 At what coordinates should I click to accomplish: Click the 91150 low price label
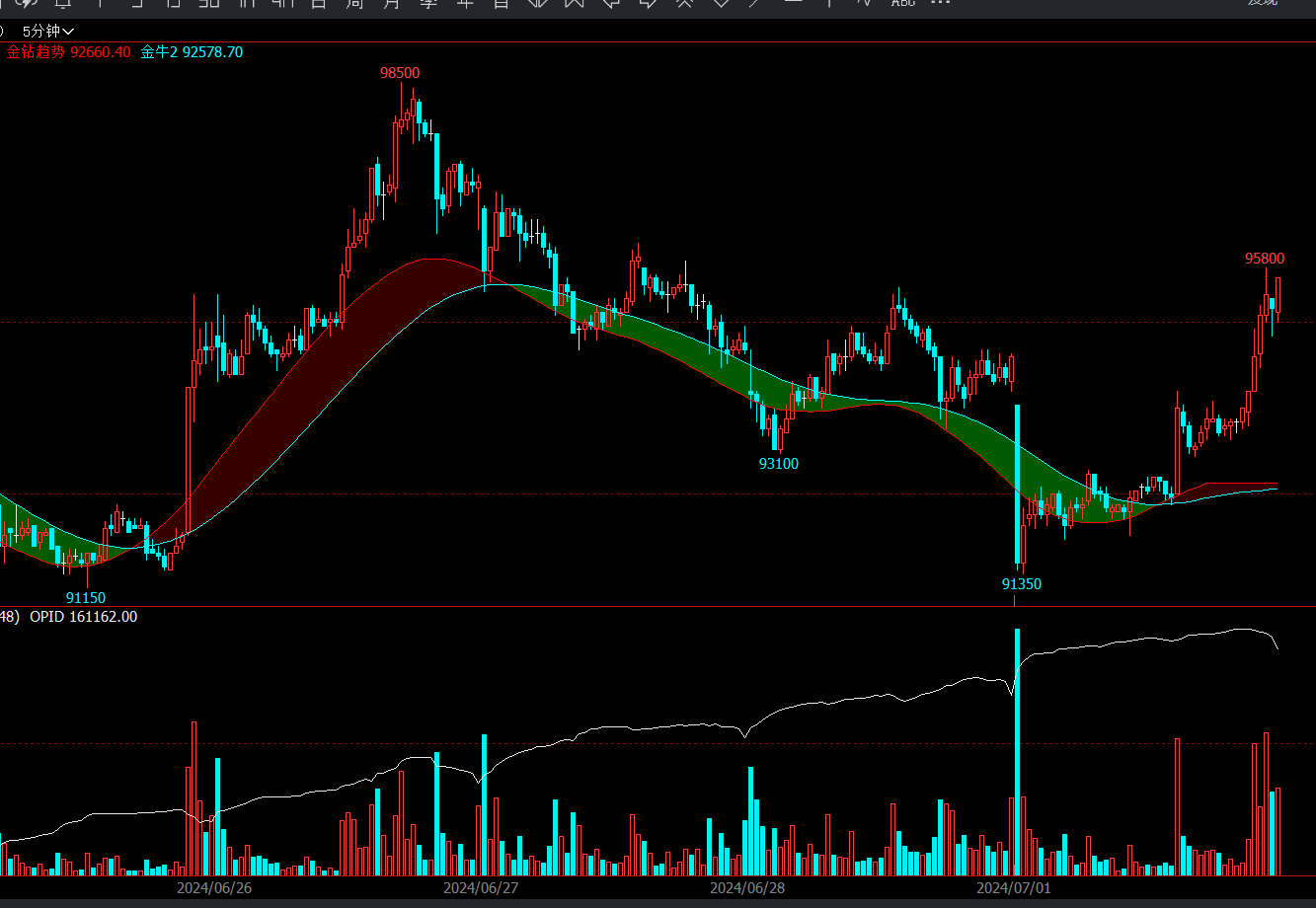(86, 598)
